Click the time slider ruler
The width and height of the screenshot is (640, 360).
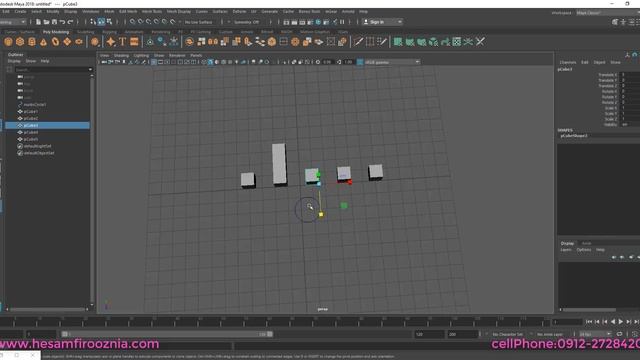(276, 322)
